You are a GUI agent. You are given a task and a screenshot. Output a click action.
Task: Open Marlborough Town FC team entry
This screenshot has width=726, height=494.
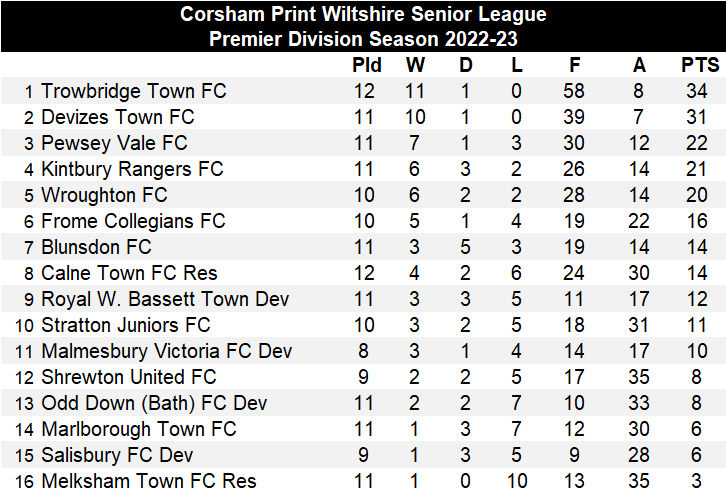pos(139,429)
